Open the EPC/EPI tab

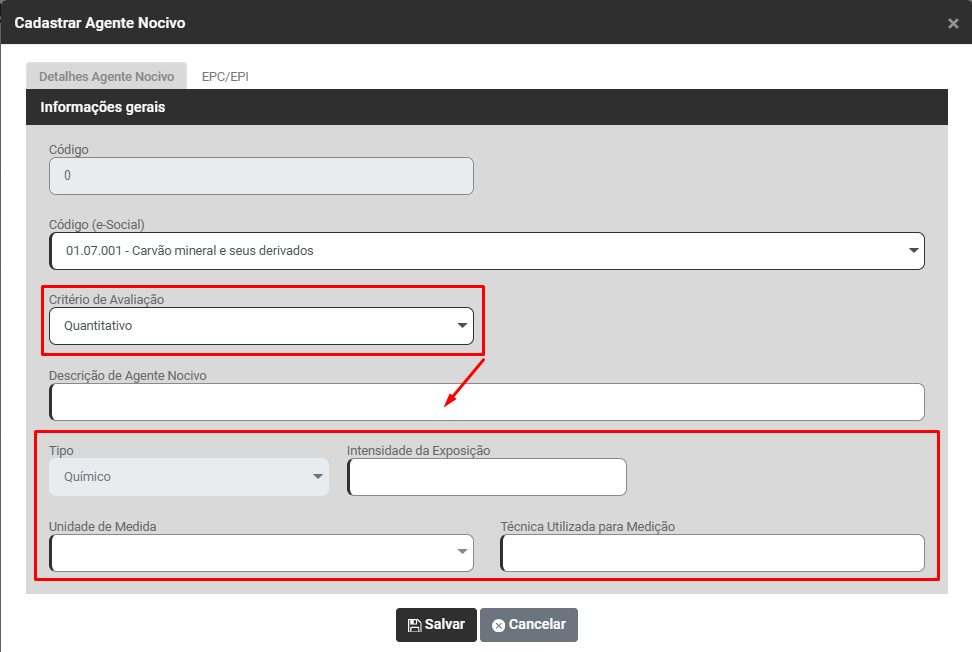coord(225,76)
